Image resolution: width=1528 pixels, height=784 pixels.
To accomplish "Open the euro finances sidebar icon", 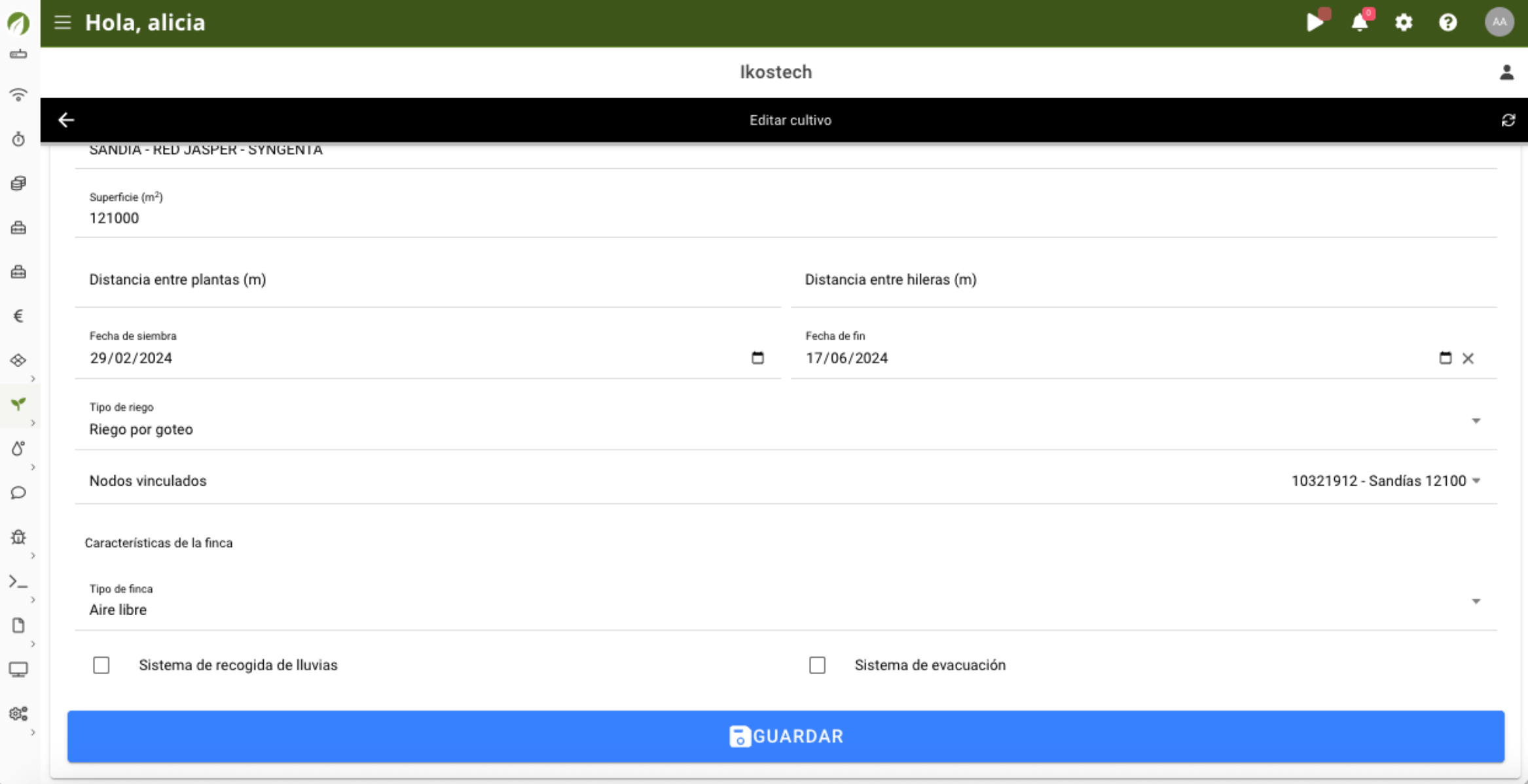I will [x=18, y=316].
